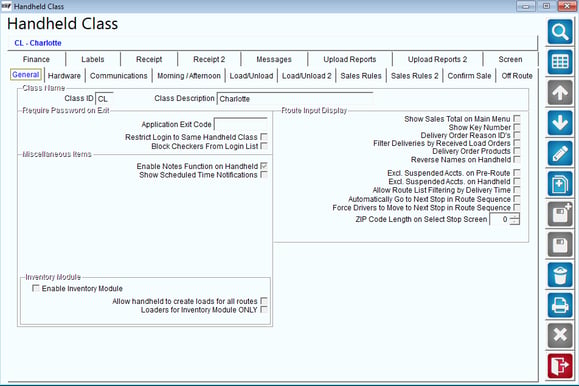Switch to the Sales Rules tab
The height and width of the screenshot is (386, 579).
(361, 76)
